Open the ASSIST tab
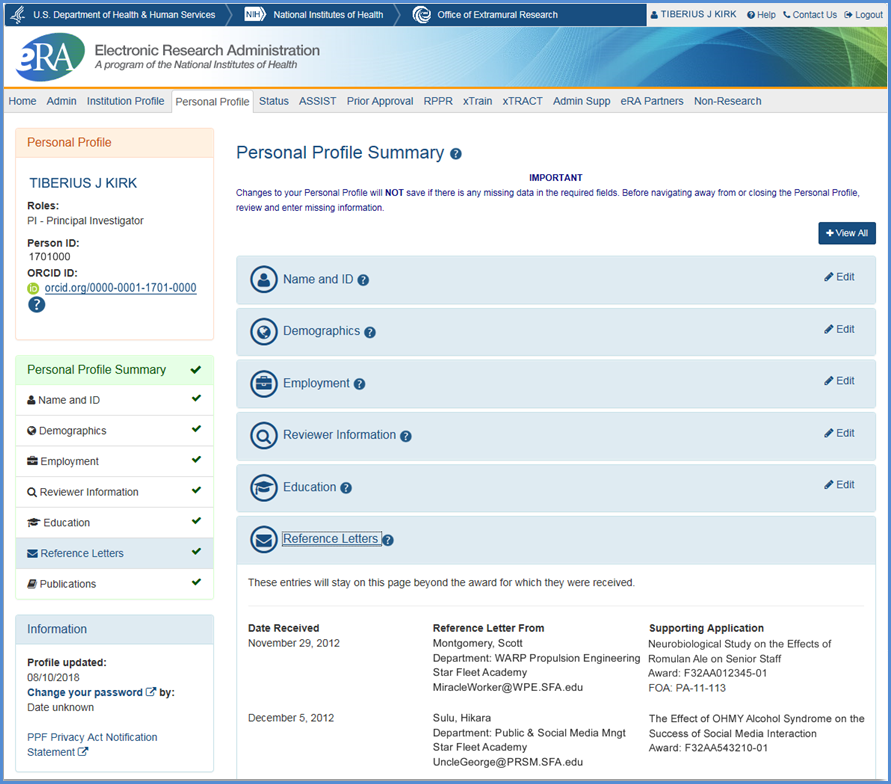Viewport: 891px width, 784px height. coord(318,101)
